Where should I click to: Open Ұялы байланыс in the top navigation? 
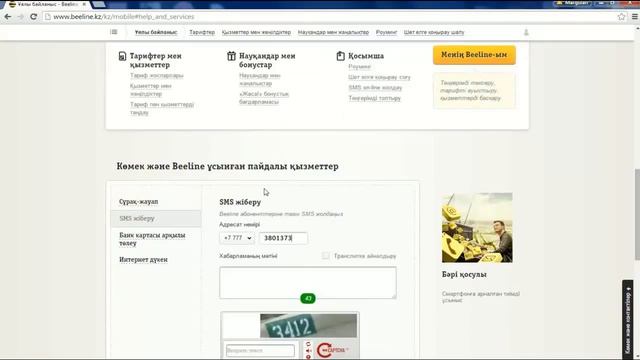tap(156, 32)
